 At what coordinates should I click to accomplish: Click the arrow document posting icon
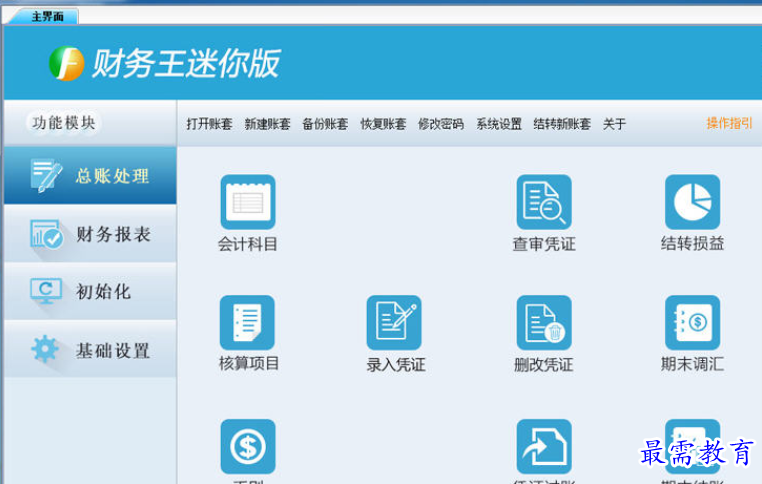pos(544,447)
